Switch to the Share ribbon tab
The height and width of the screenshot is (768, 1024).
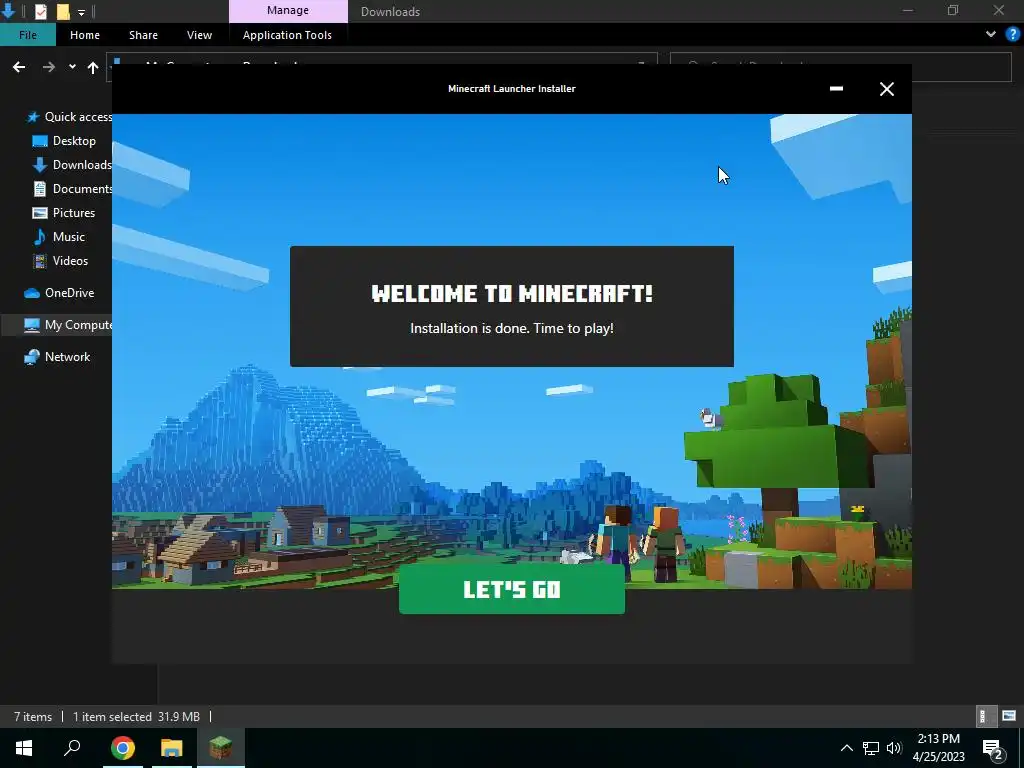(x=143, y=35)
